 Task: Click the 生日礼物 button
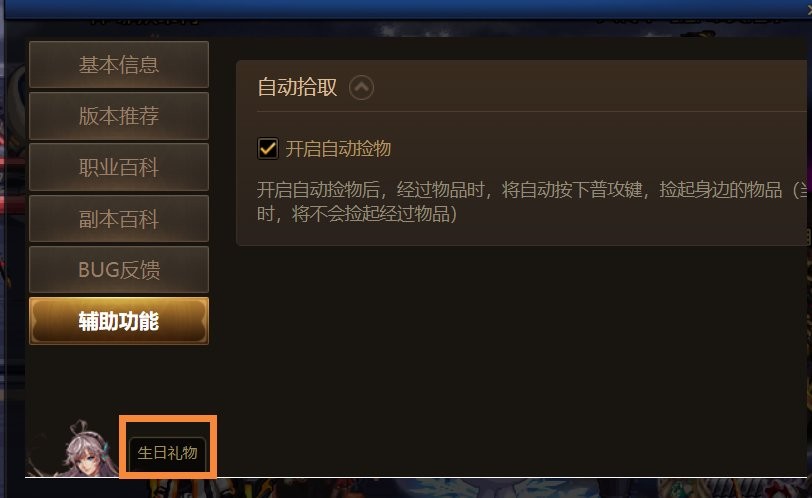click(x=167, y=453)
